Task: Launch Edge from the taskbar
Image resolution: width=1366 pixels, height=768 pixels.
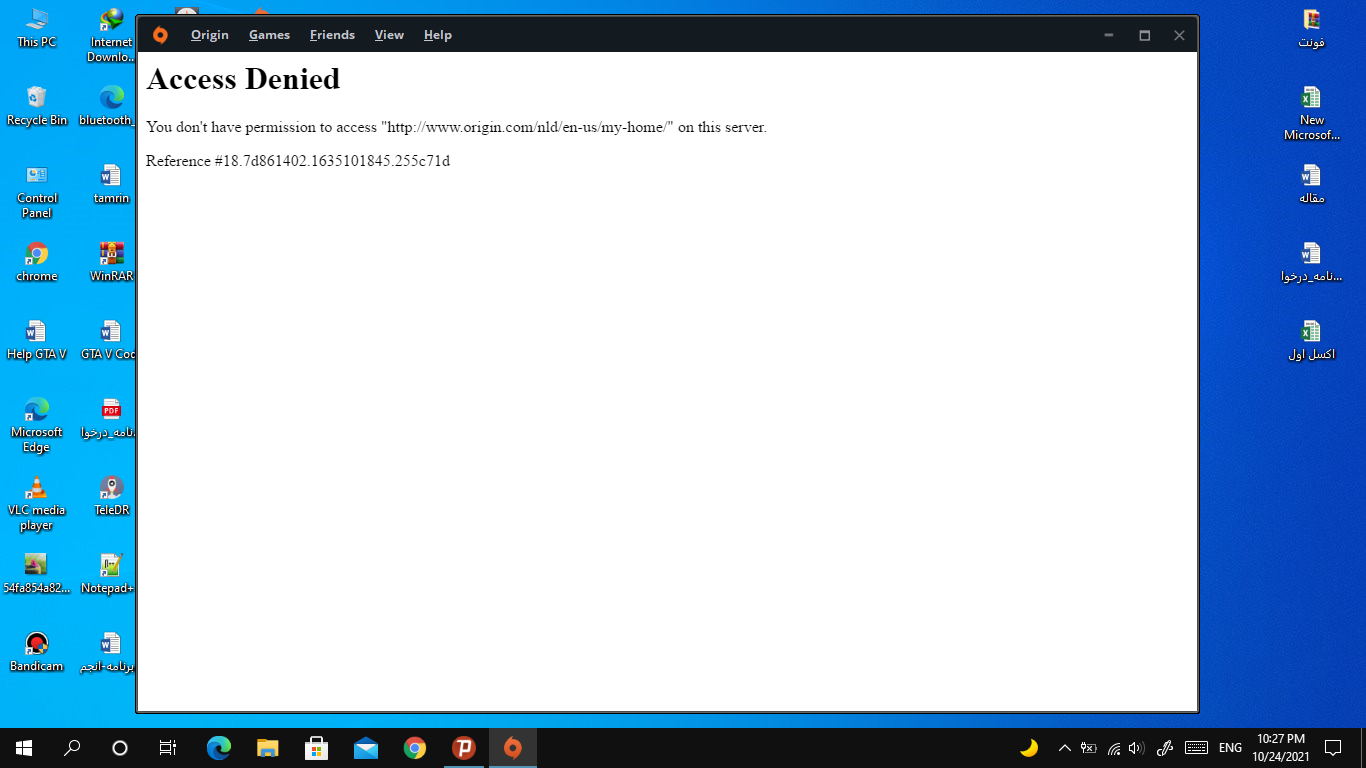Action: point(219,748)
